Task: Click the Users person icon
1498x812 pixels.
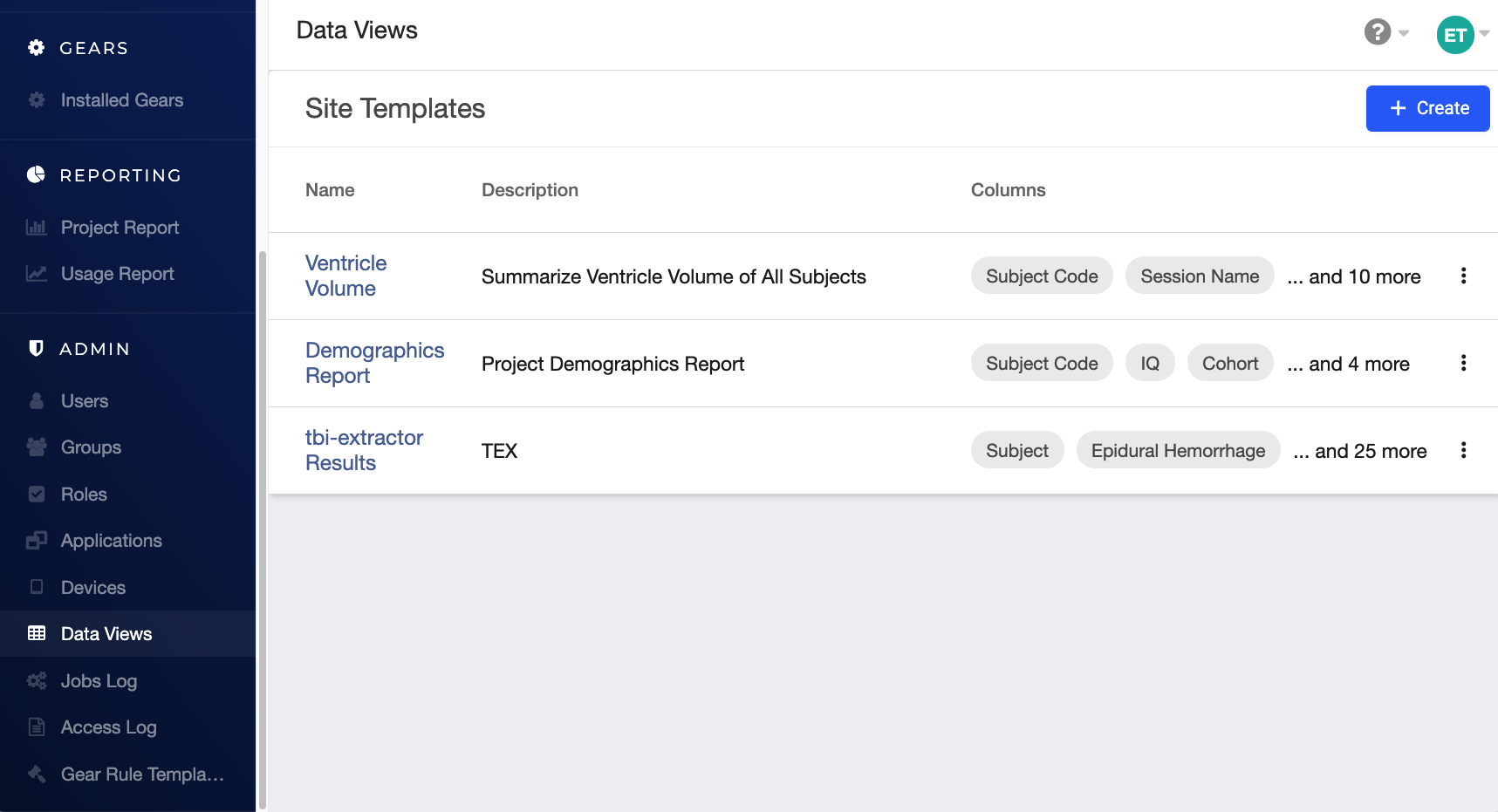Action: point(36,400)
